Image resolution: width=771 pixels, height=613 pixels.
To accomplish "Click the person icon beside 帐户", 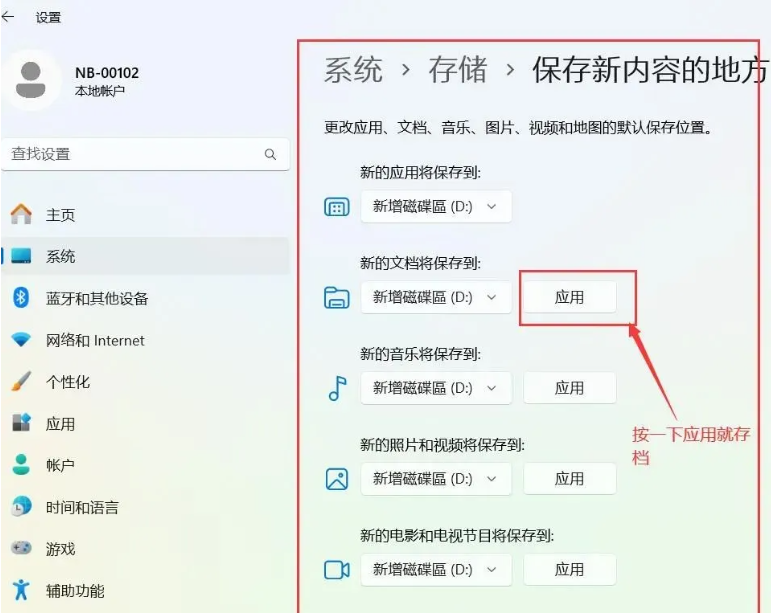I will (x=21, y=465).
